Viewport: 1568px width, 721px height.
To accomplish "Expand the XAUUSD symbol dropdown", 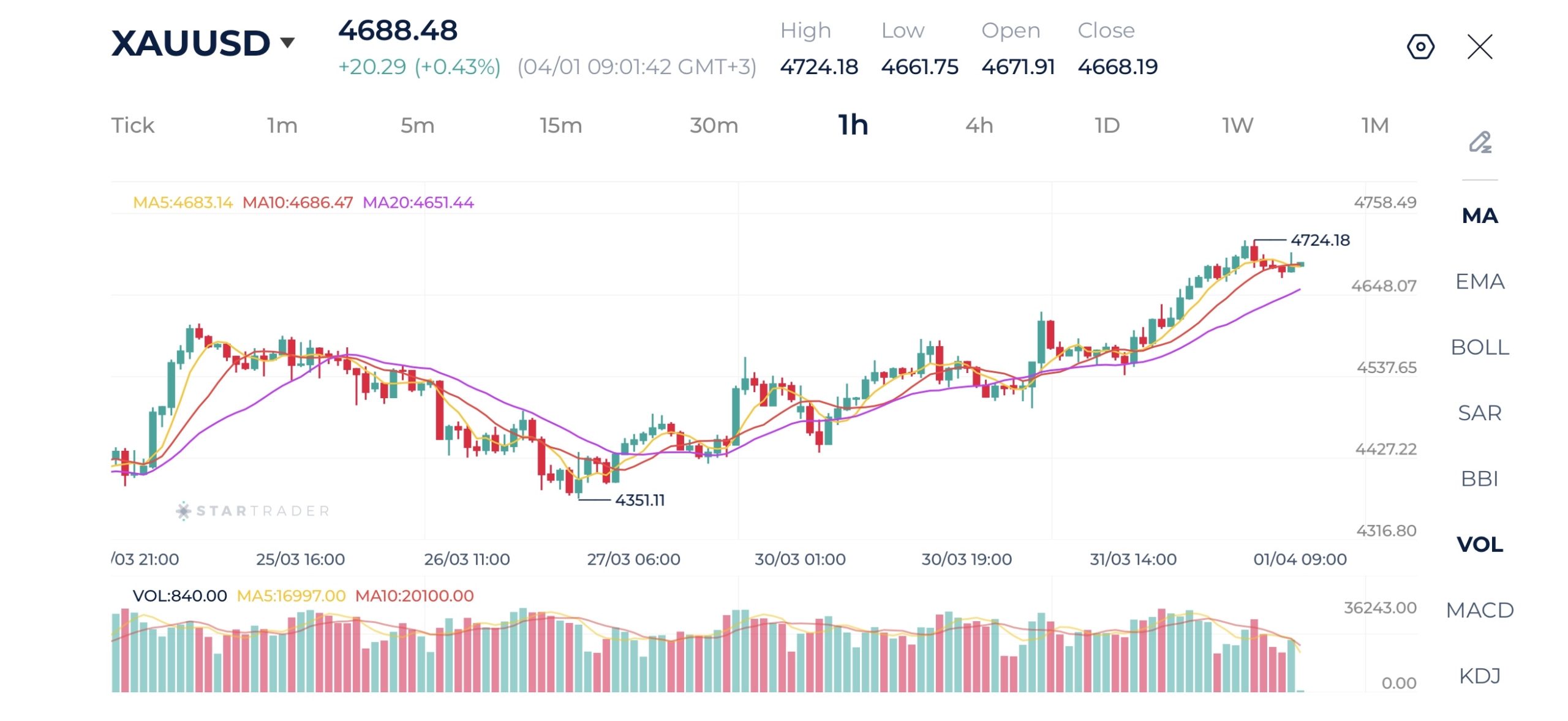I will click(287, 42).
